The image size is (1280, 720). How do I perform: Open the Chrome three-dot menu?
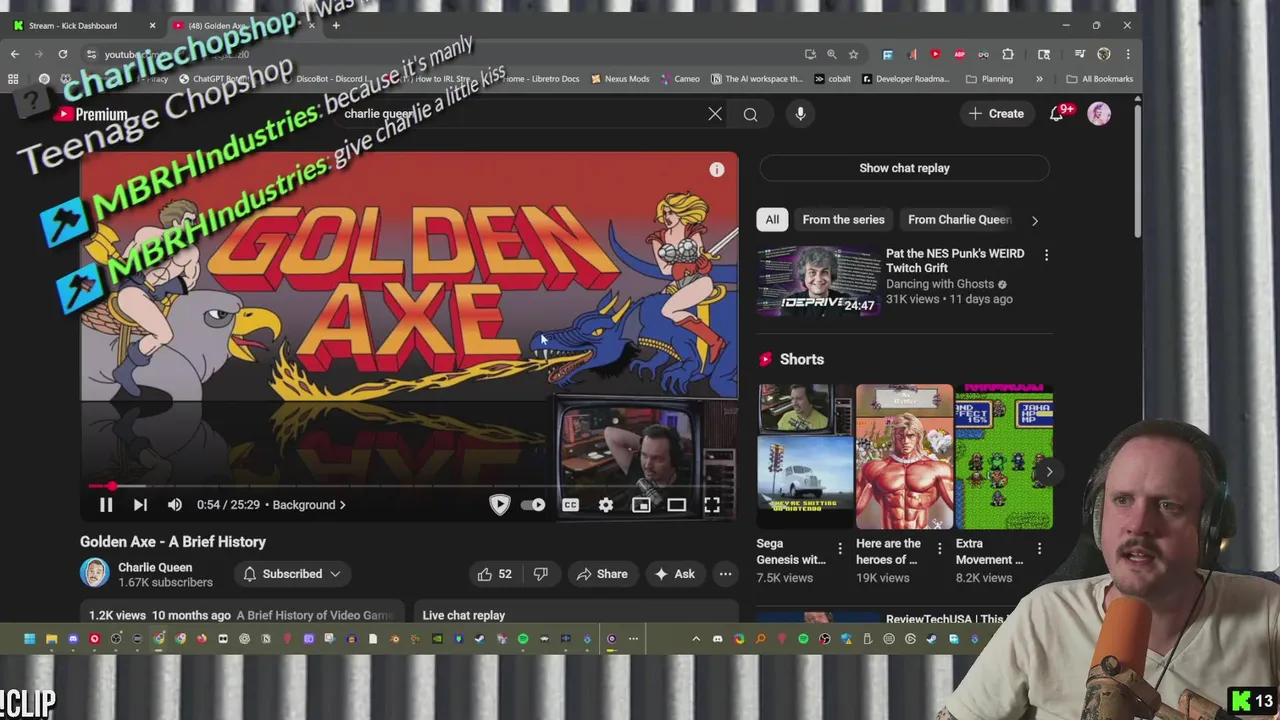(x=1128, y=54)
